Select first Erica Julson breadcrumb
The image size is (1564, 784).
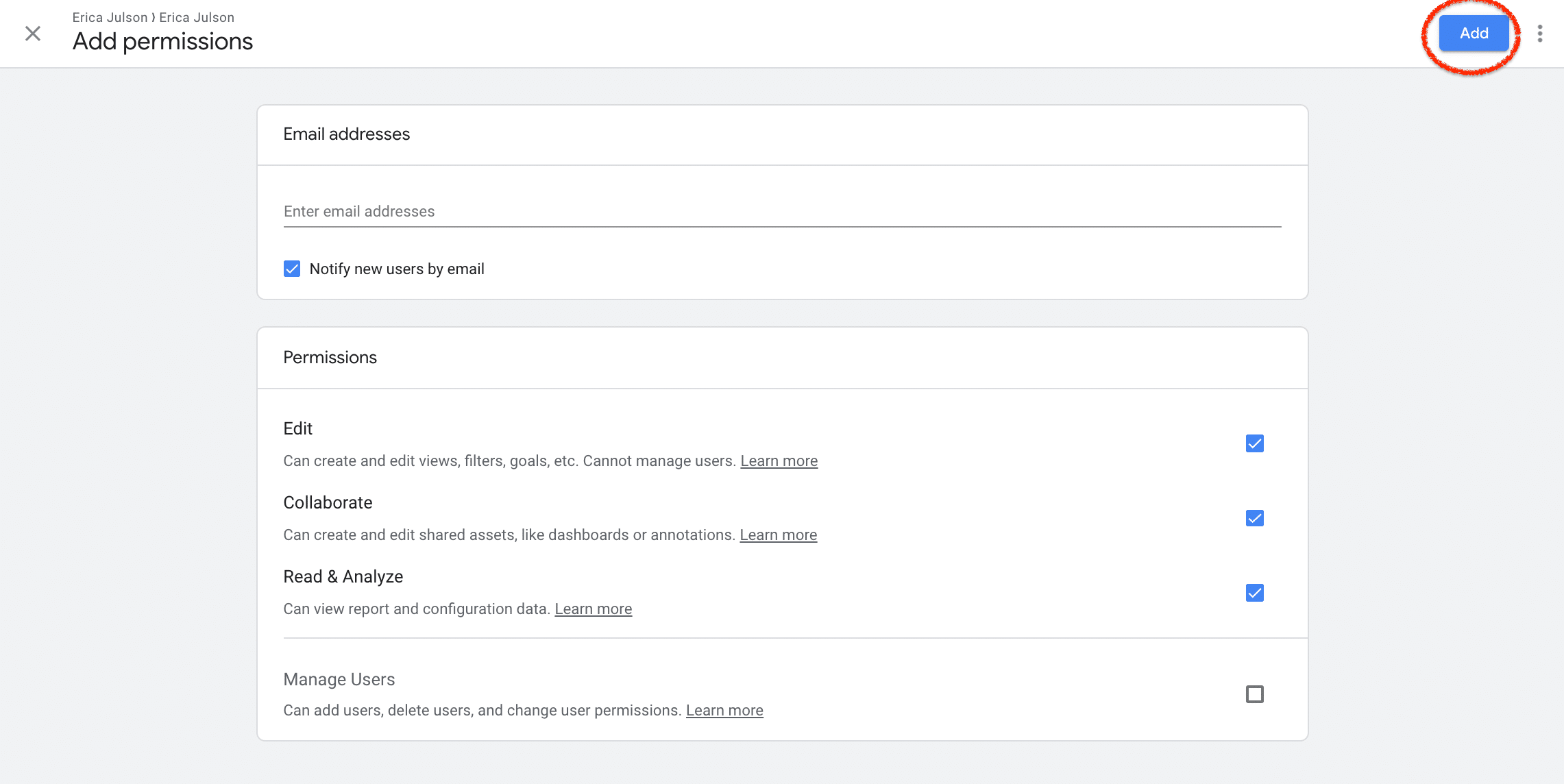110,16
